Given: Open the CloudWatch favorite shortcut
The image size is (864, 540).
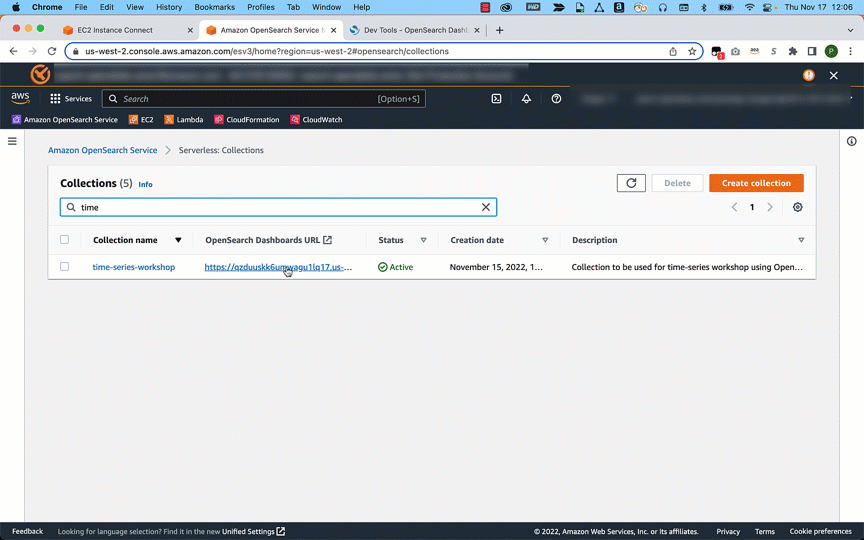Looking at the screenshot, I should (x=316, y=120).
